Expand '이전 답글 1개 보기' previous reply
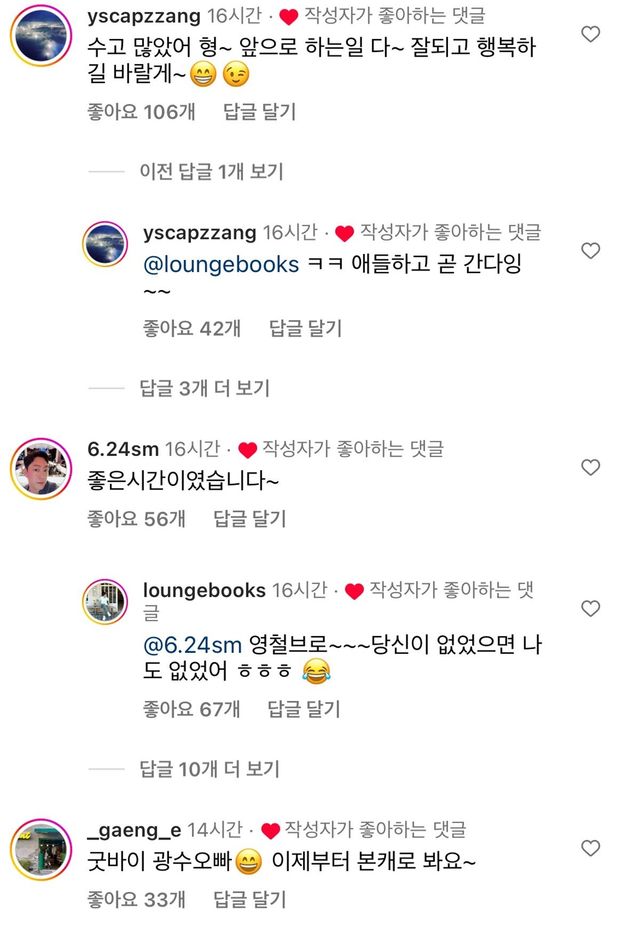This screenshot has width=640, height=932. click(x=211, y=172)
